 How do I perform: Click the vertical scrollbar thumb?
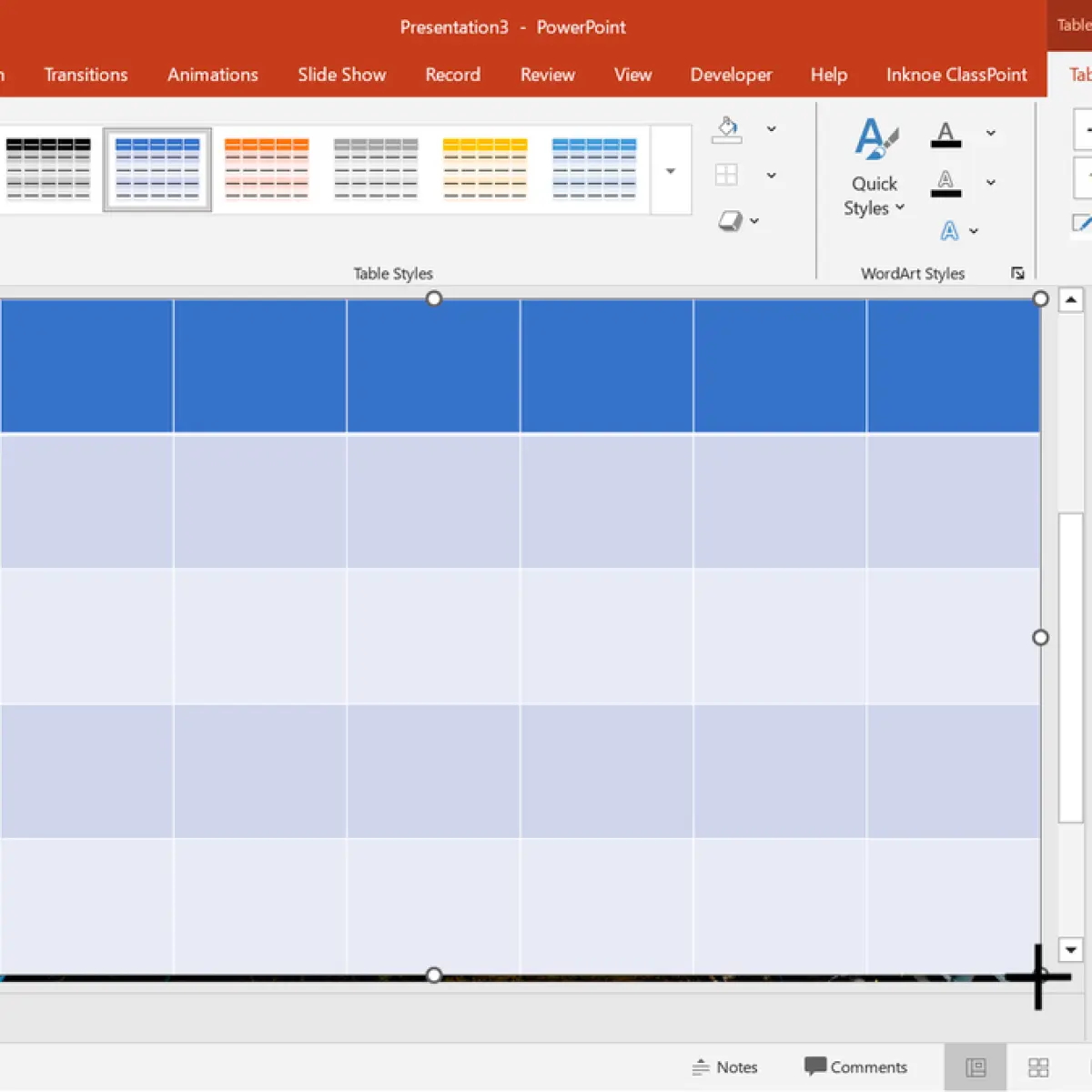point(1070,668)
